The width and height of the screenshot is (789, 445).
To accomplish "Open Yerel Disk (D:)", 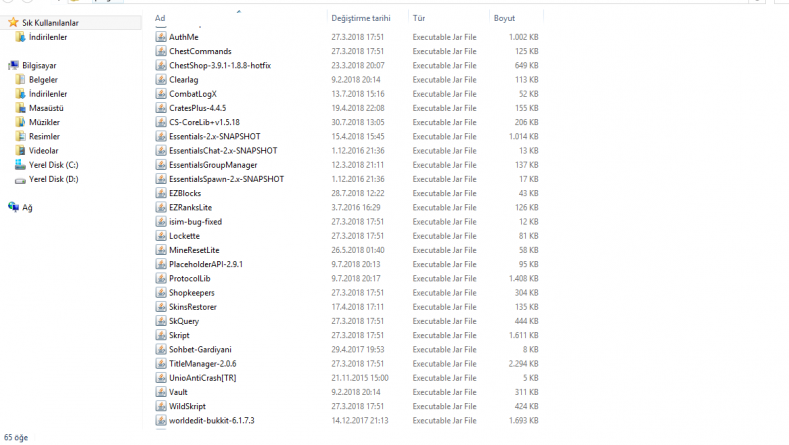I will coord(54,179).
